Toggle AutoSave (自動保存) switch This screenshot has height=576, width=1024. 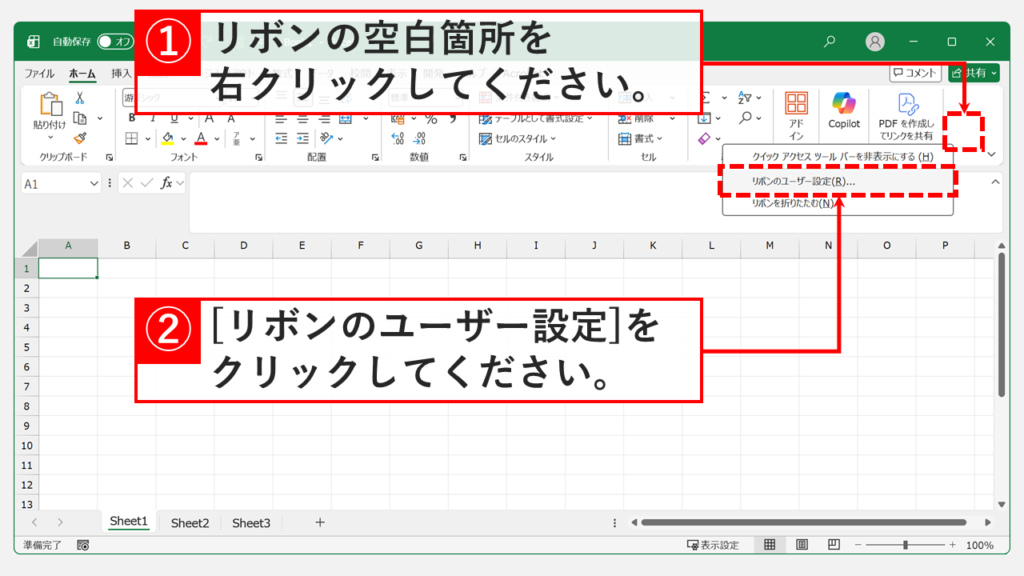pos(114,42)
